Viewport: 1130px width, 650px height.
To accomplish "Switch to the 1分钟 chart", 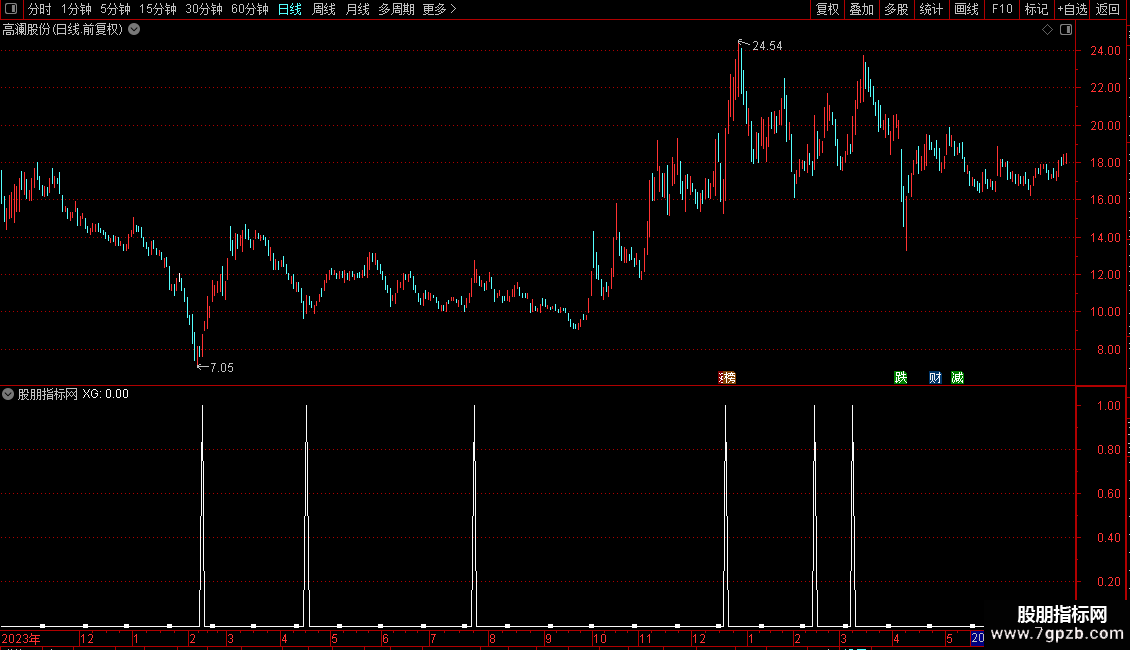I will (76, 9).
